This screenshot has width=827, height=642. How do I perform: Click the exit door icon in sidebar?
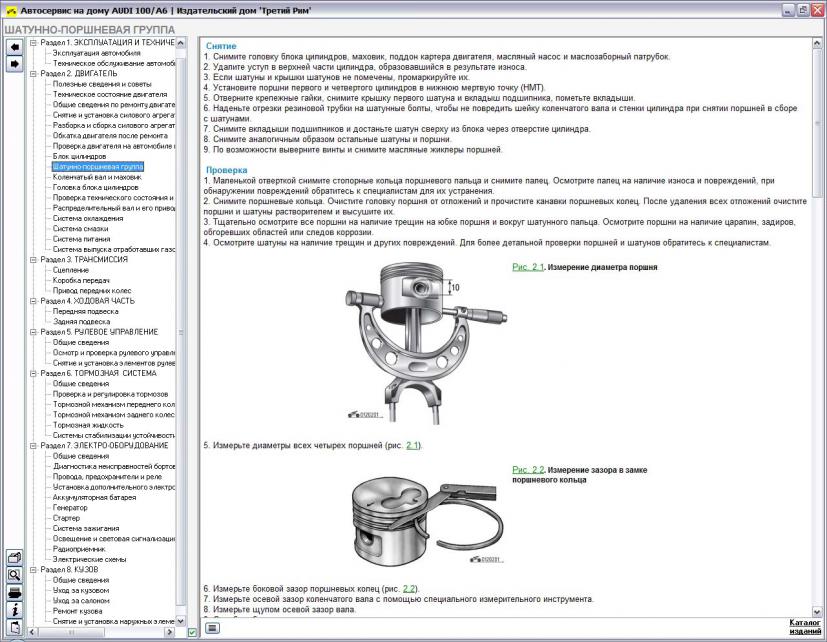[x=14, y=627]
